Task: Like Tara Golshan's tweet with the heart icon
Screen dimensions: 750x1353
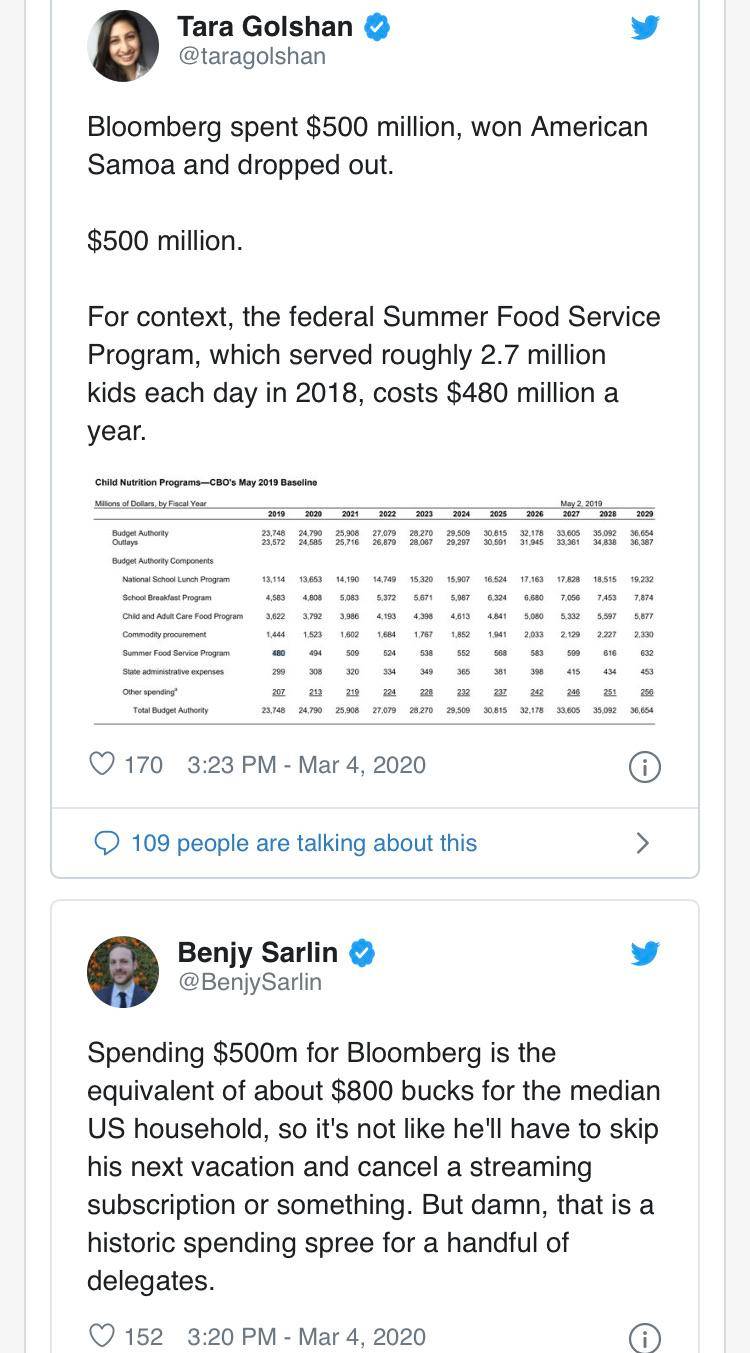Action: (102, 763)
